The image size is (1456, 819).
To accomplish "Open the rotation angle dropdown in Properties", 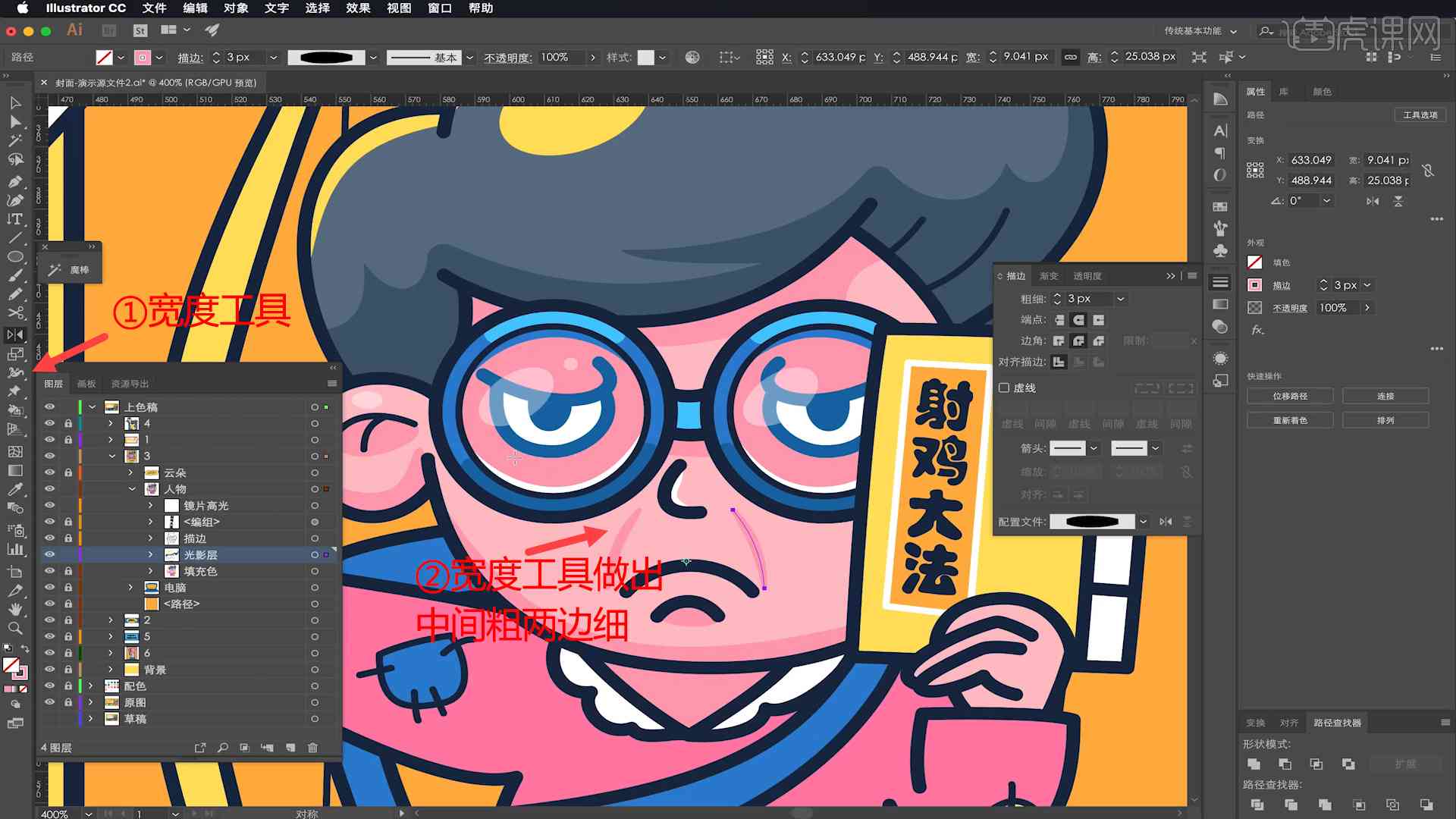I will tap(1326, 201).
